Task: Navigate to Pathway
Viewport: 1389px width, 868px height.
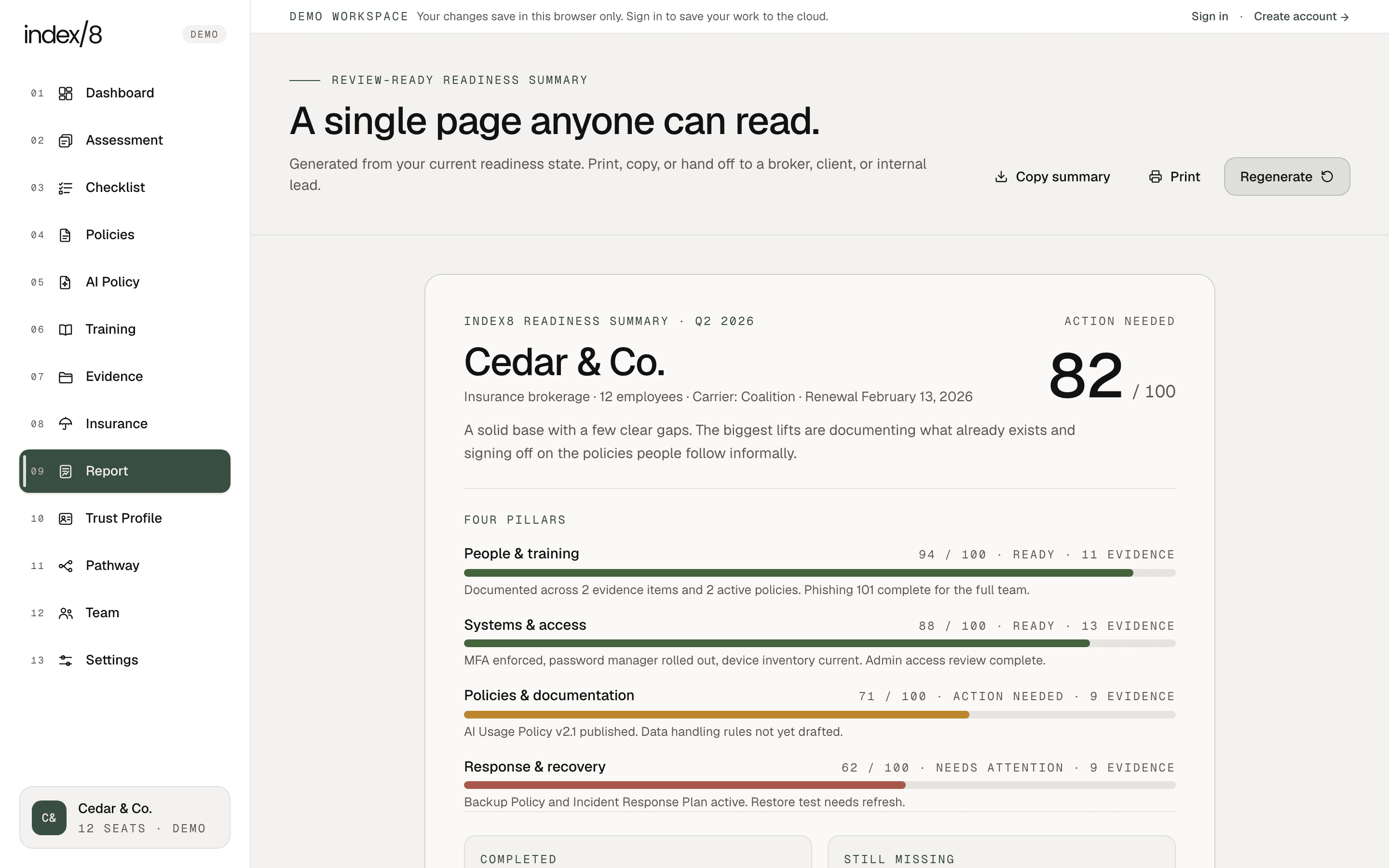Action: pos(124,566)
